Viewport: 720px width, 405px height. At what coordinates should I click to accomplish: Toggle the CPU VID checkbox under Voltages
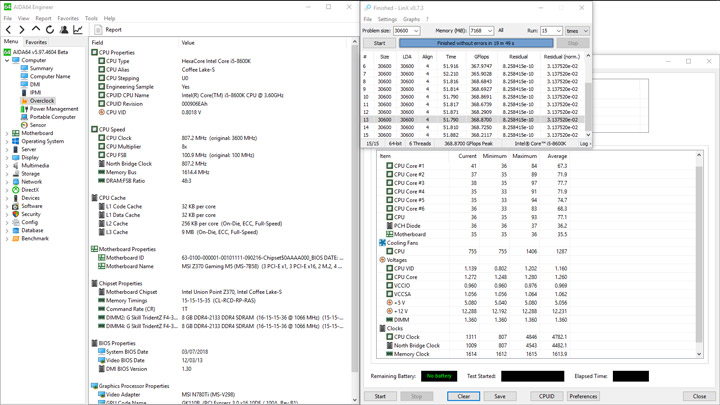point(389,268)
